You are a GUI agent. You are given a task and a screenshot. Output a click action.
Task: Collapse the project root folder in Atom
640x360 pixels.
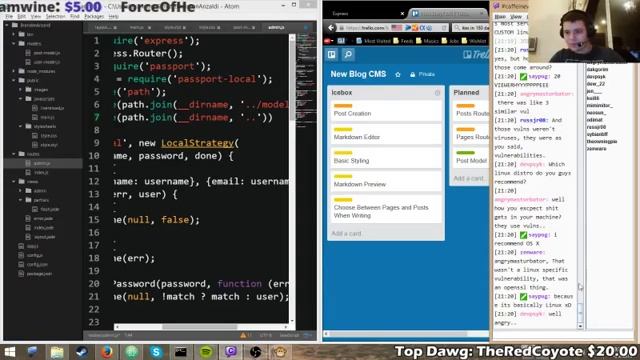7,25
